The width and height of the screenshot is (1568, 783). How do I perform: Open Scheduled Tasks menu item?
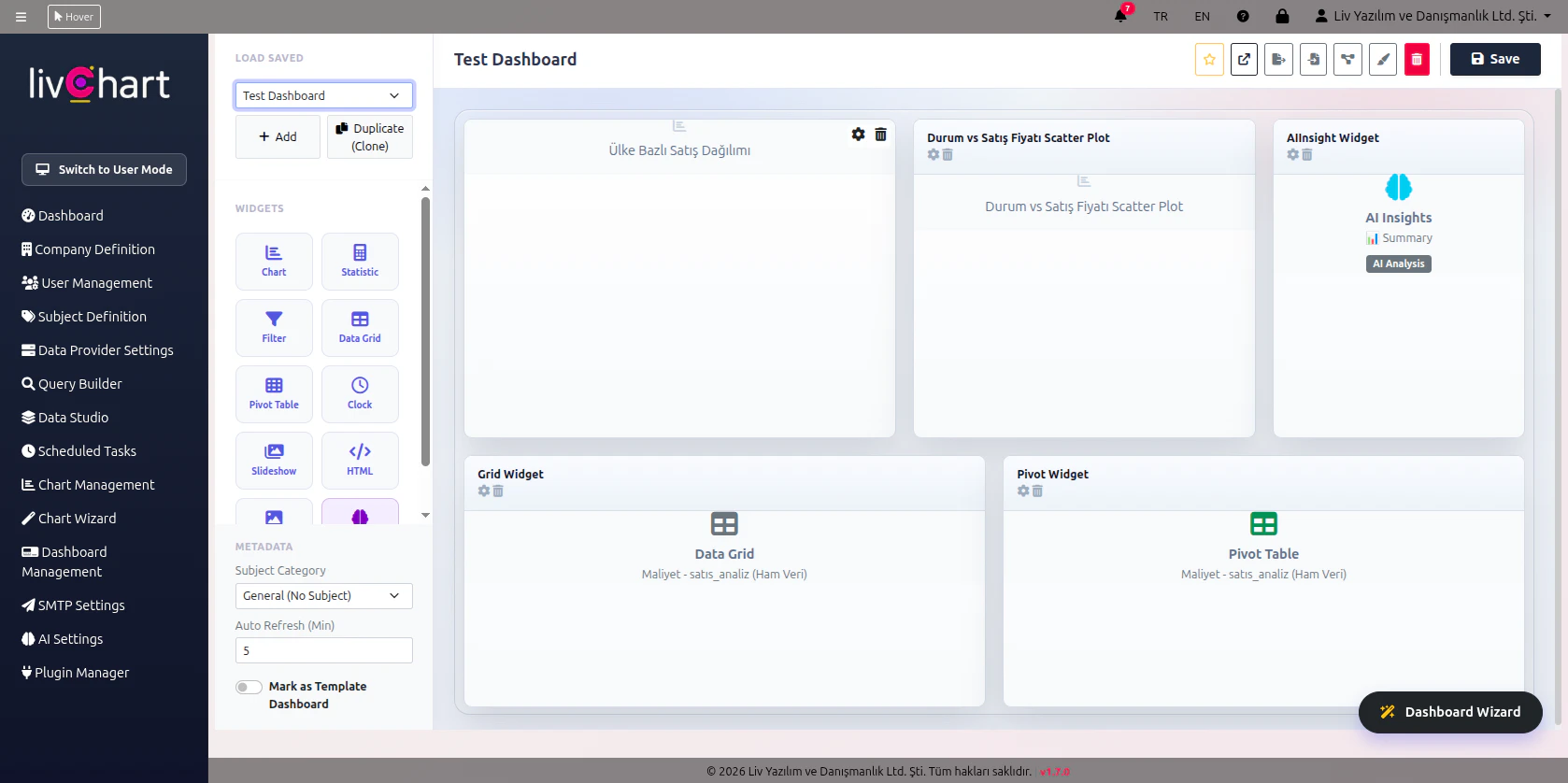point(78,451)
